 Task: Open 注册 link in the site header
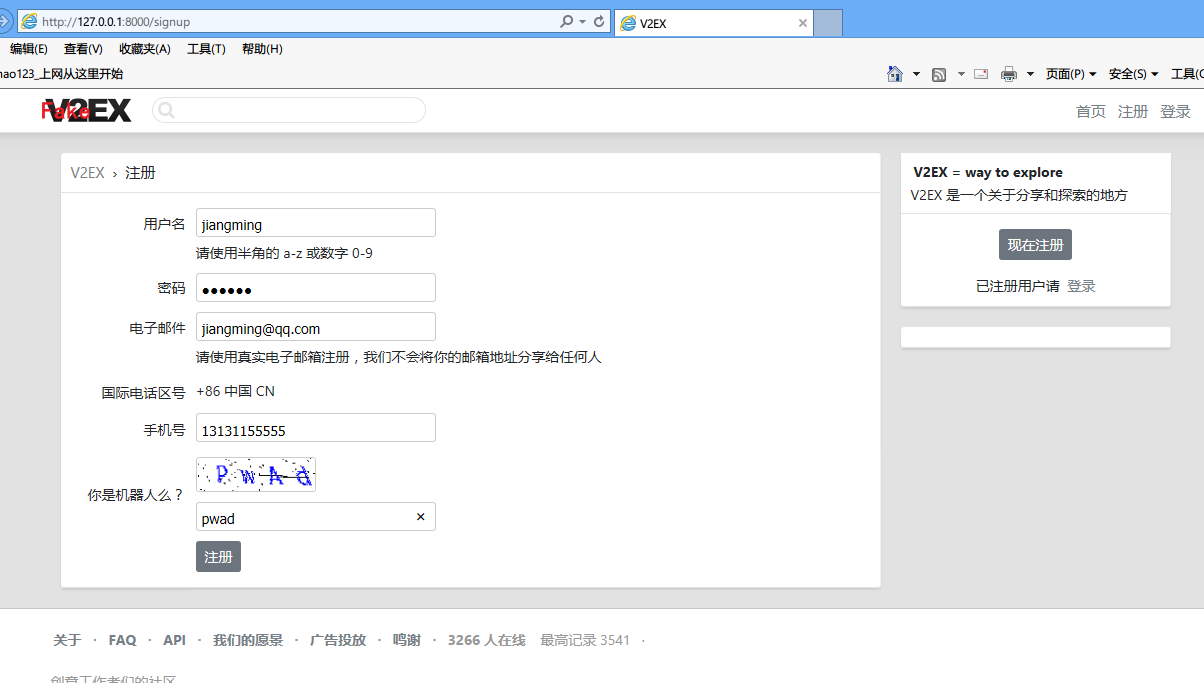(1133, 111)
